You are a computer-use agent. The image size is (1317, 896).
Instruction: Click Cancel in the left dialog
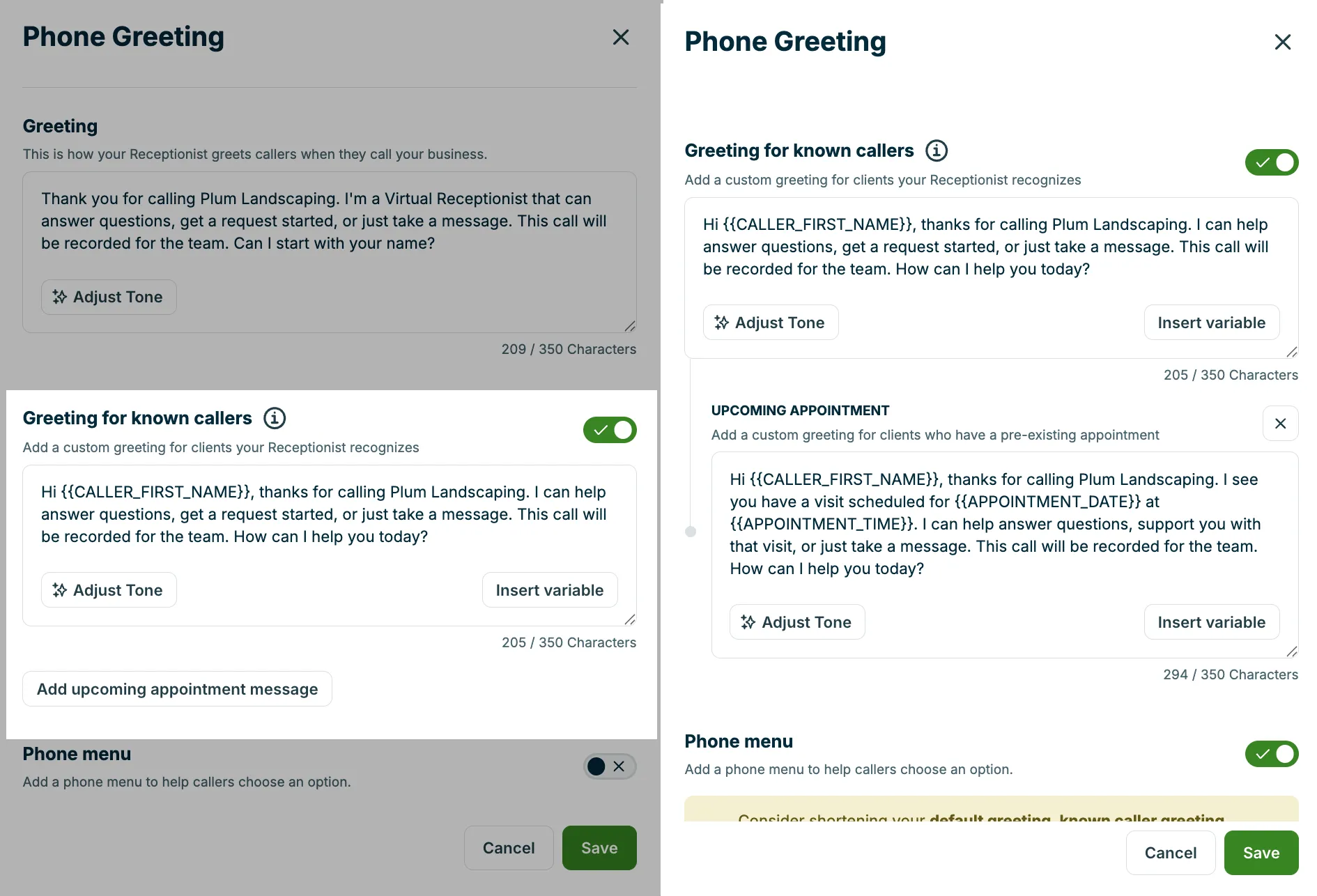tap(509, 848)
